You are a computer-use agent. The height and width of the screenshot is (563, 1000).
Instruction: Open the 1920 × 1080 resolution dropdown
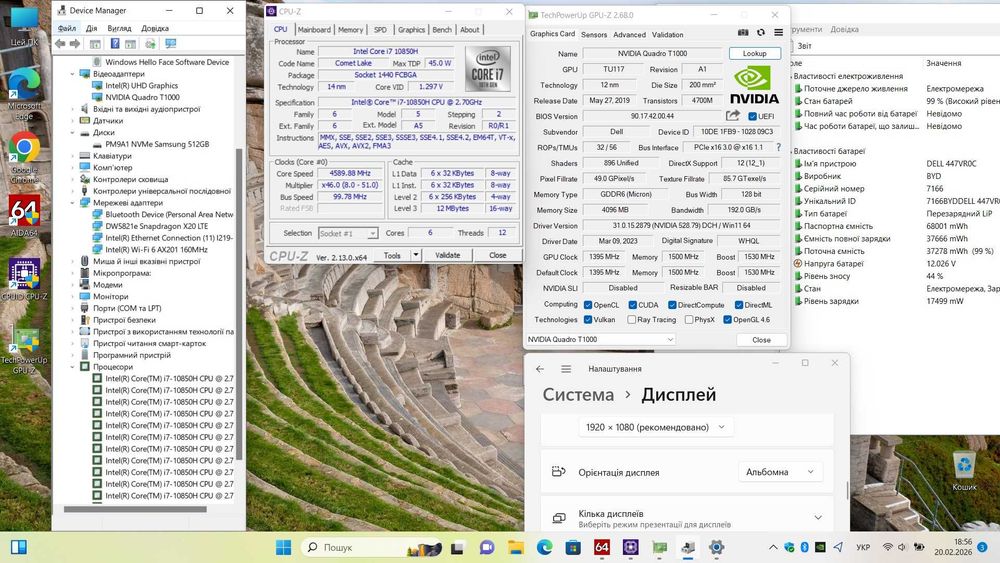point(655,427)
